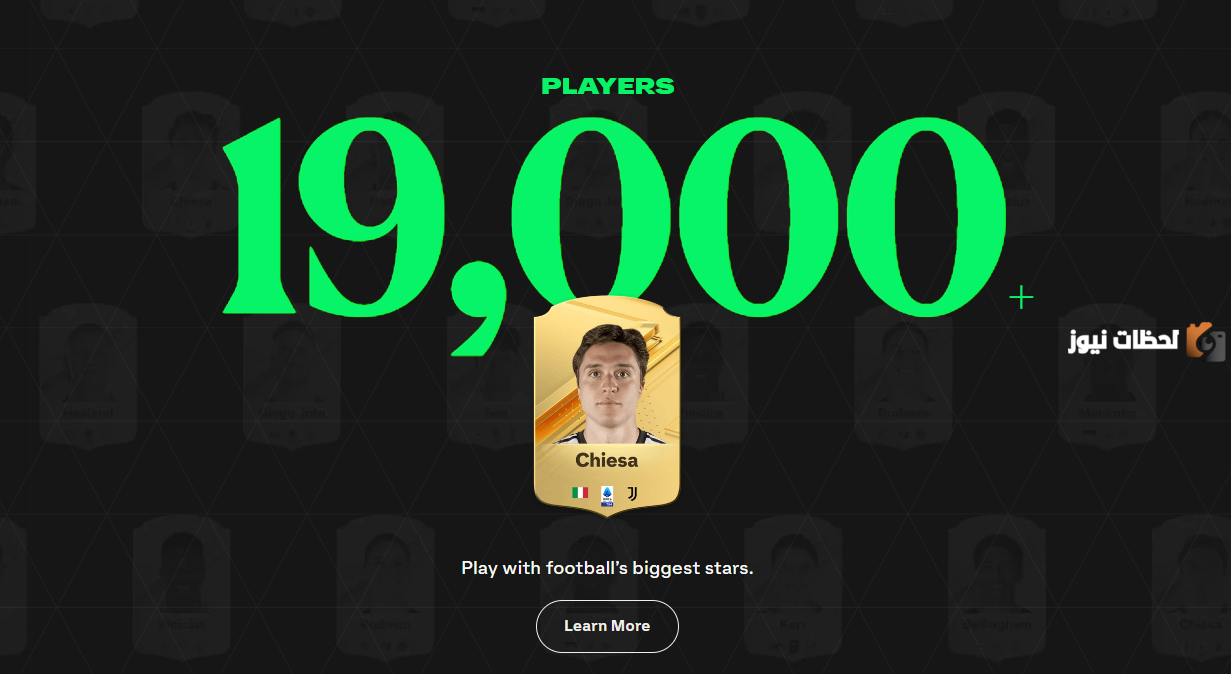Image resolution: width=1231 pixels, height=674 pixels.
Task: Click the Serie A league badge on the card
Action: (x=606, y=494)
